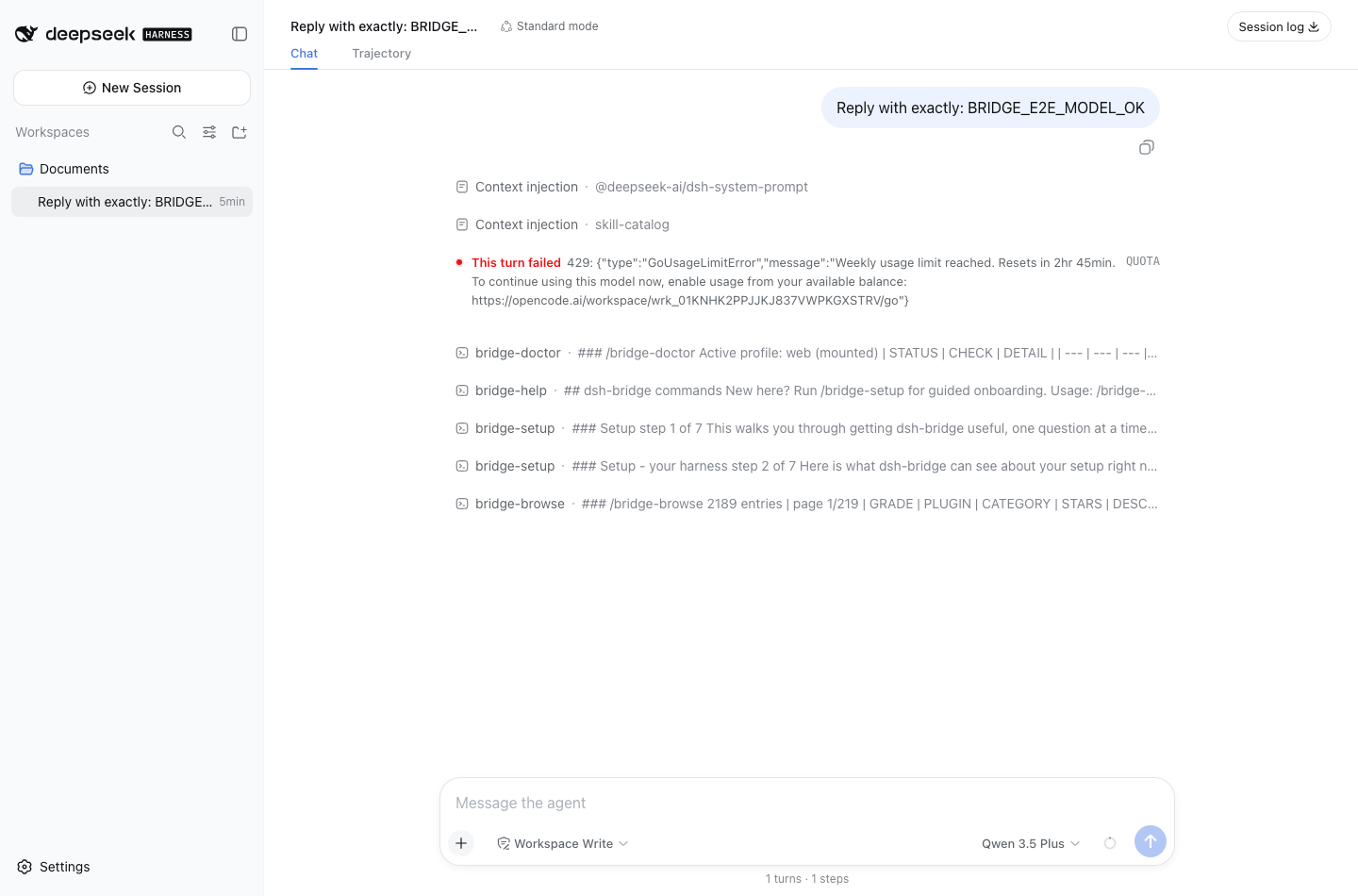This screenshot has width=1358, height=896.
Task: Start a New Session
Action: point(132,88)
